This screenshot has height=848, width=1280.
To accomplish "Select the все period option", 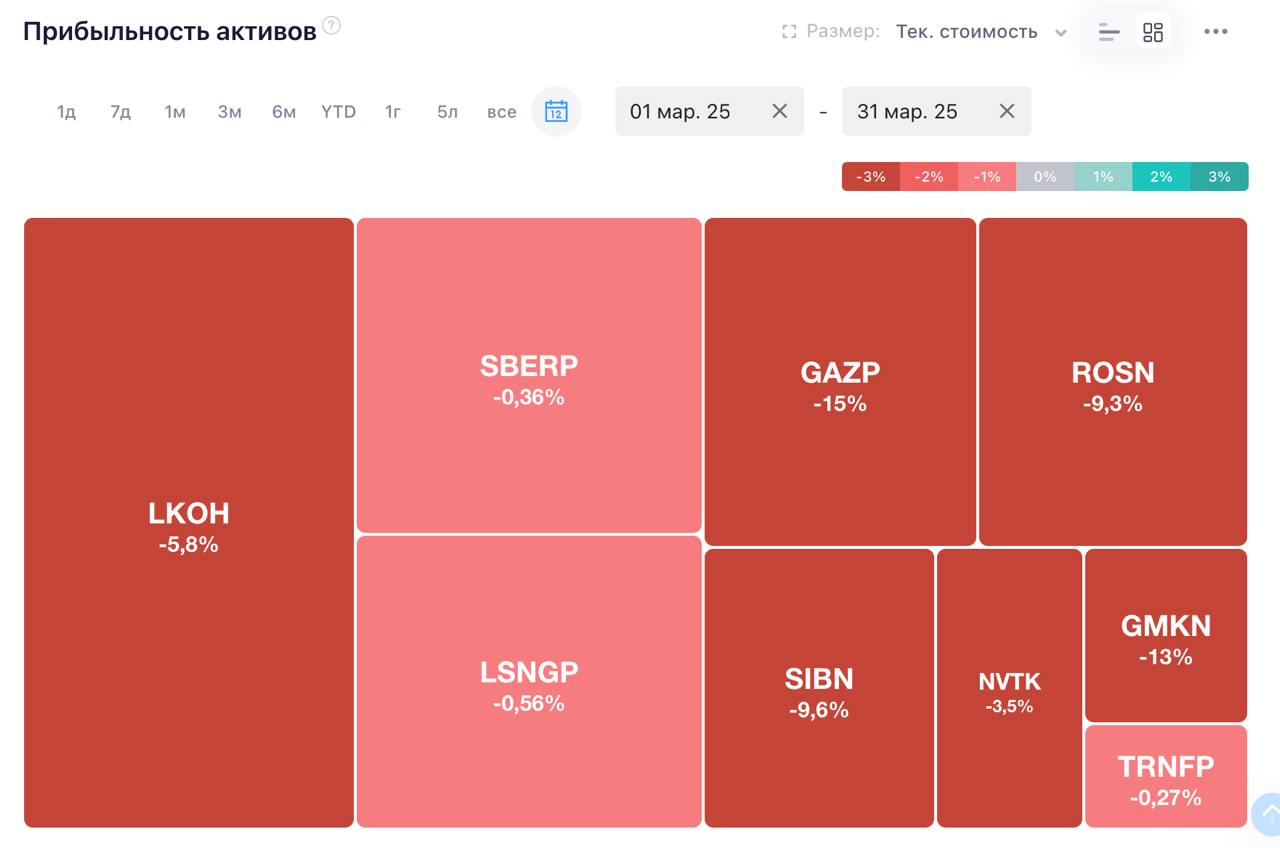I will [502, 112].
